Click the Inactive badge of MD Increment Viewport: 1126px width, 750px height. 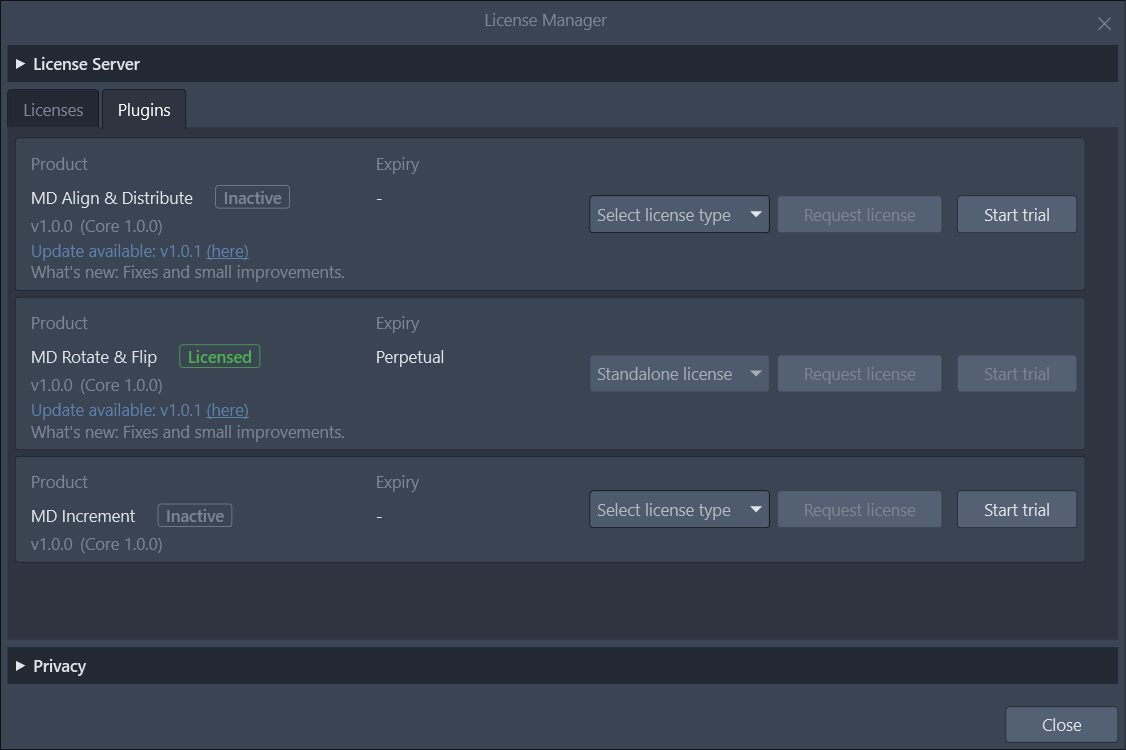click(195, 516)
